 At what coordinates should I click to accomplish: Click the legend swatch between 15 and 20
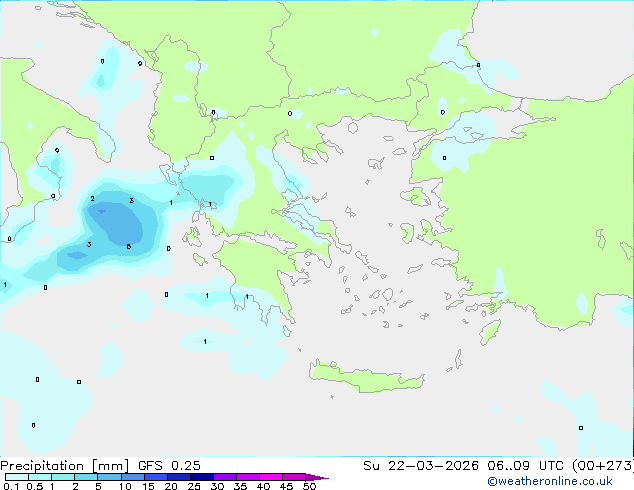156,477
